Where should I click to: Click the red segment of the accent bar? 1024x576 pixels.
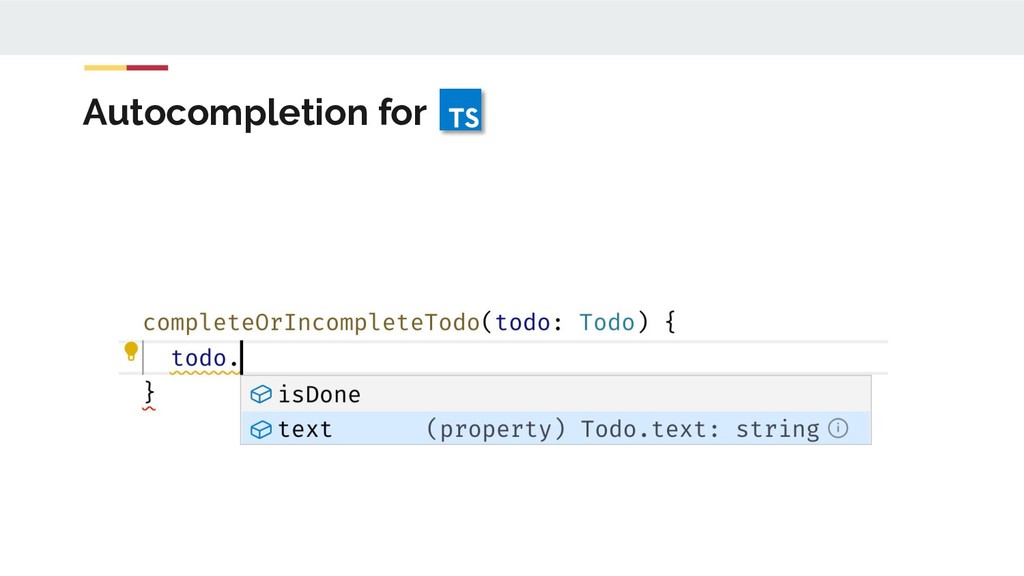tap(147, 68)
